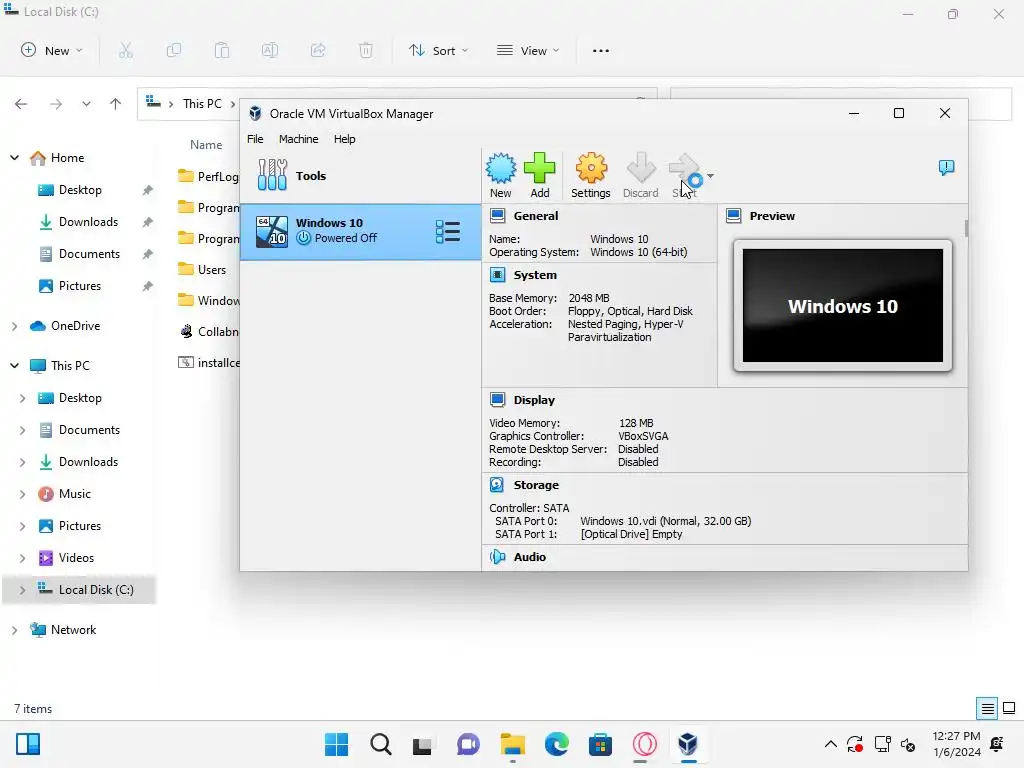Click the Cut icon in File Explorer toolbar
1024x768 pixels.
click(x=126, y=50)
